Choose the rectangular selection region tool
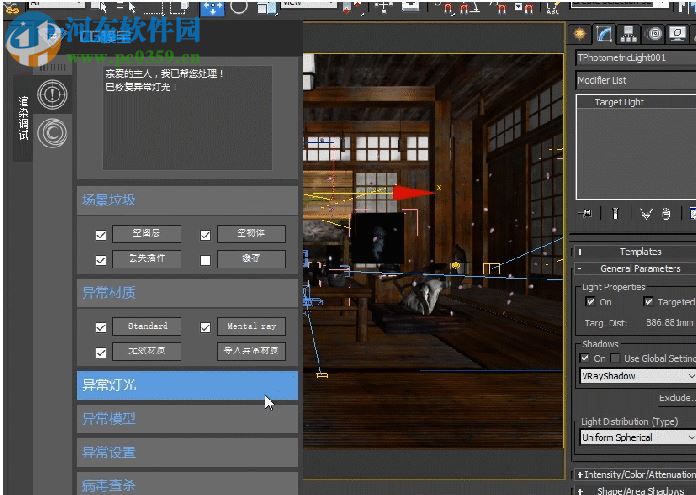Image resolution: width=696 pixels, height=495 pixels. pos(154,7)
